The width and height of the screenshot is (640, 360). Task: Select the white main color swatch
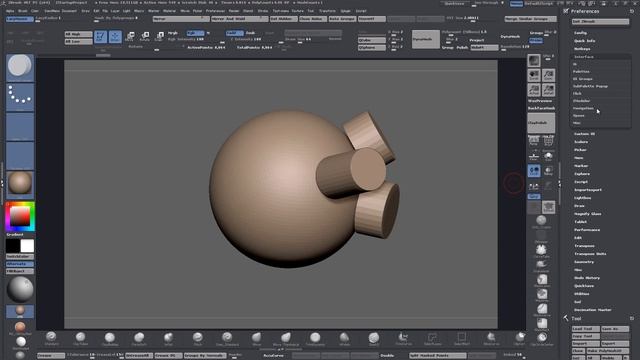pyautogui.click(x=27, y=246)
